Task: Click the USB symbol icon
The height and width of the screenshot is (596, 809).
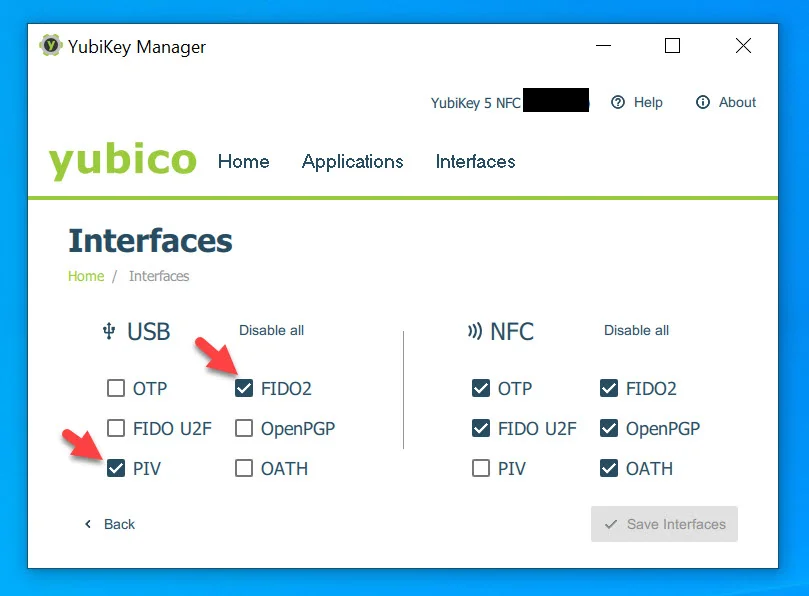Action: tap(109, 331)
